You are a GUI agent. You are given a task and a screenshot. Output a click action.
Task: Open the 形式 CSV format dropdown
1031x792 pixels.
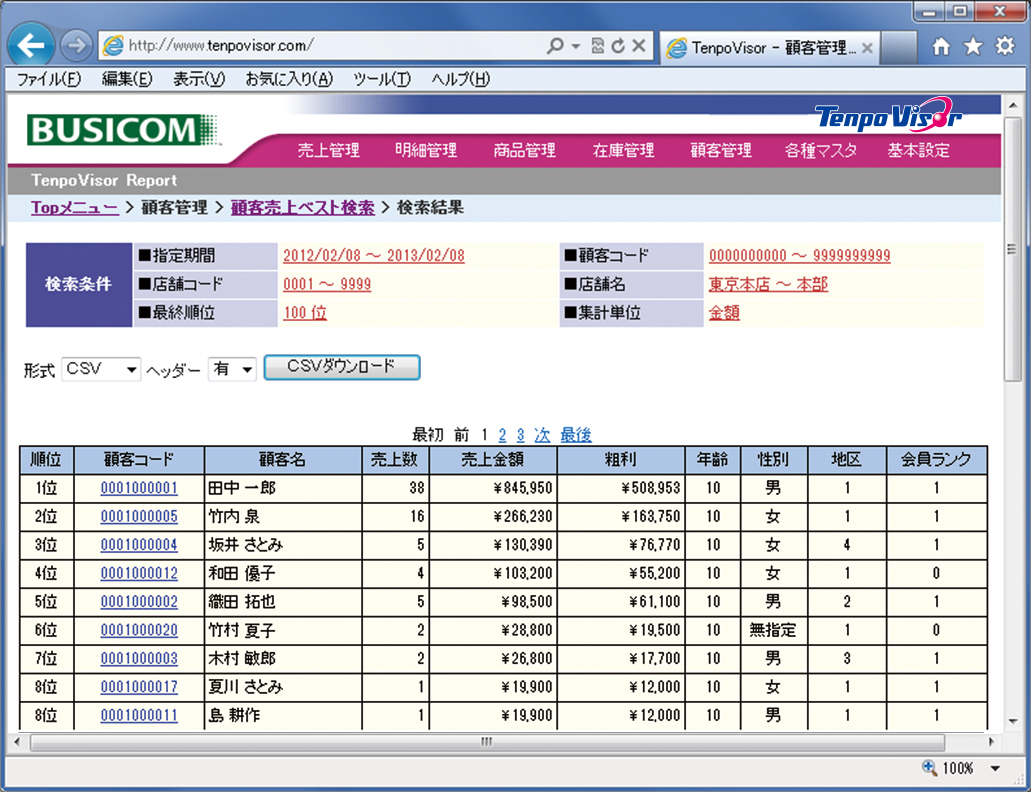[101, 369]
